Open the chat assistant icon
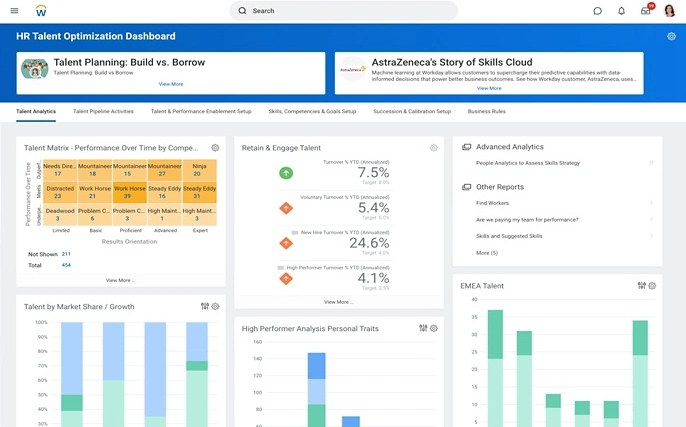686x427 pixels. point(597,11)
